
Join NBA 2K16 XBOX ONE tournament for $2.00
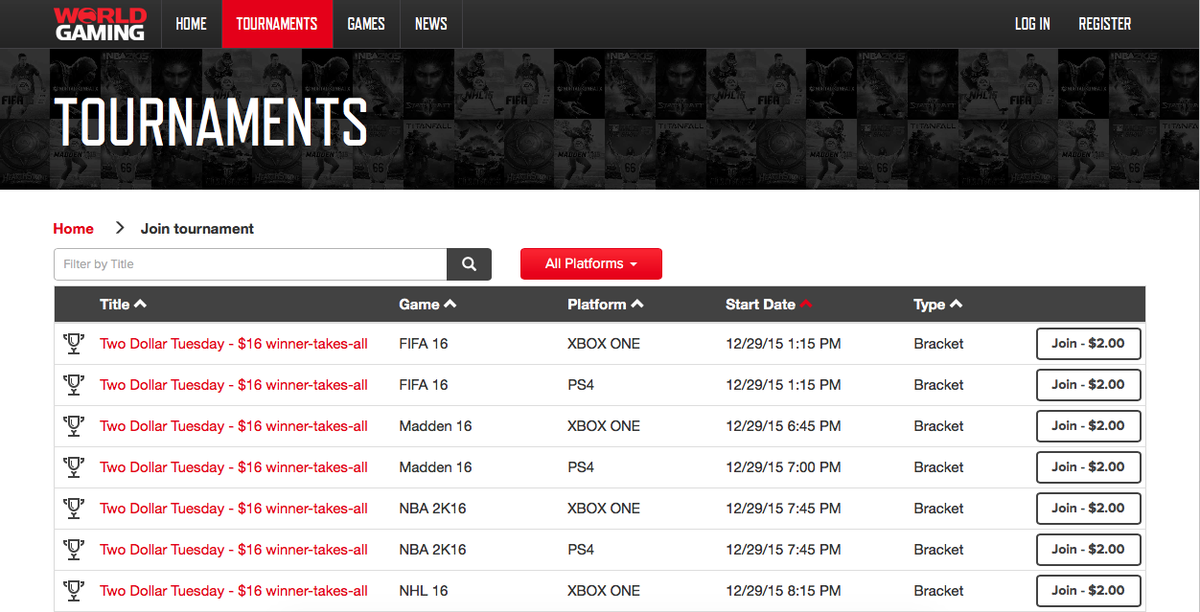tap(1088, 508)
